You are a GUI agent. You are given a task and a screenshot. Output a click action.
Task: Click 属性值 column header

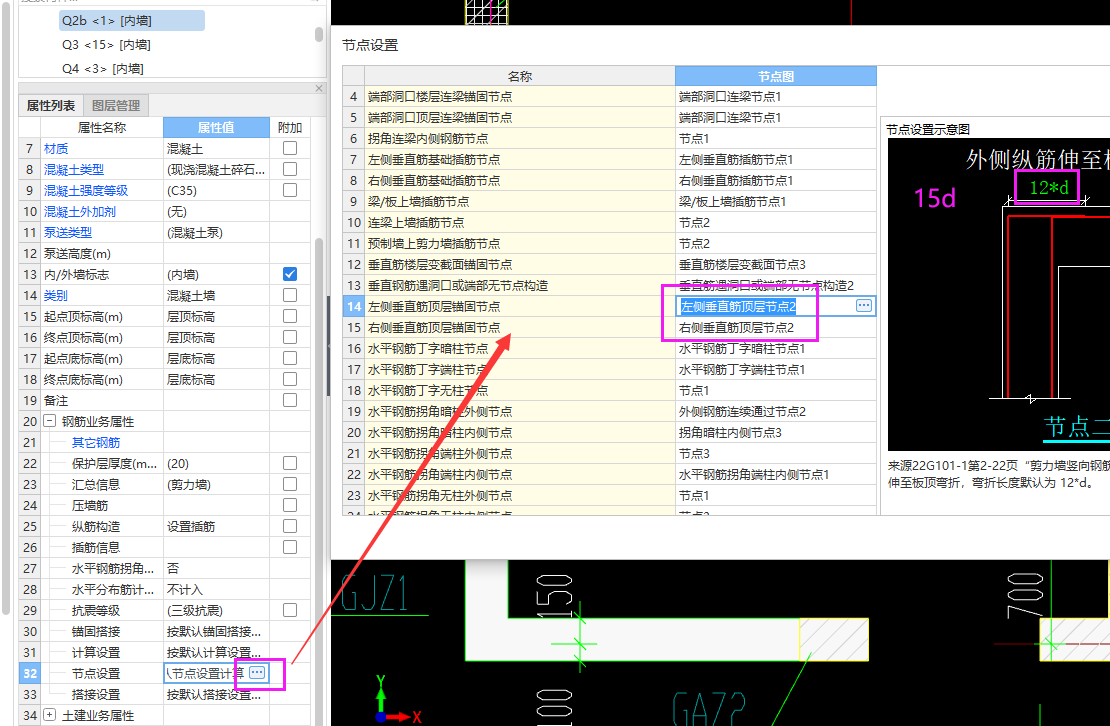(216, 127)
